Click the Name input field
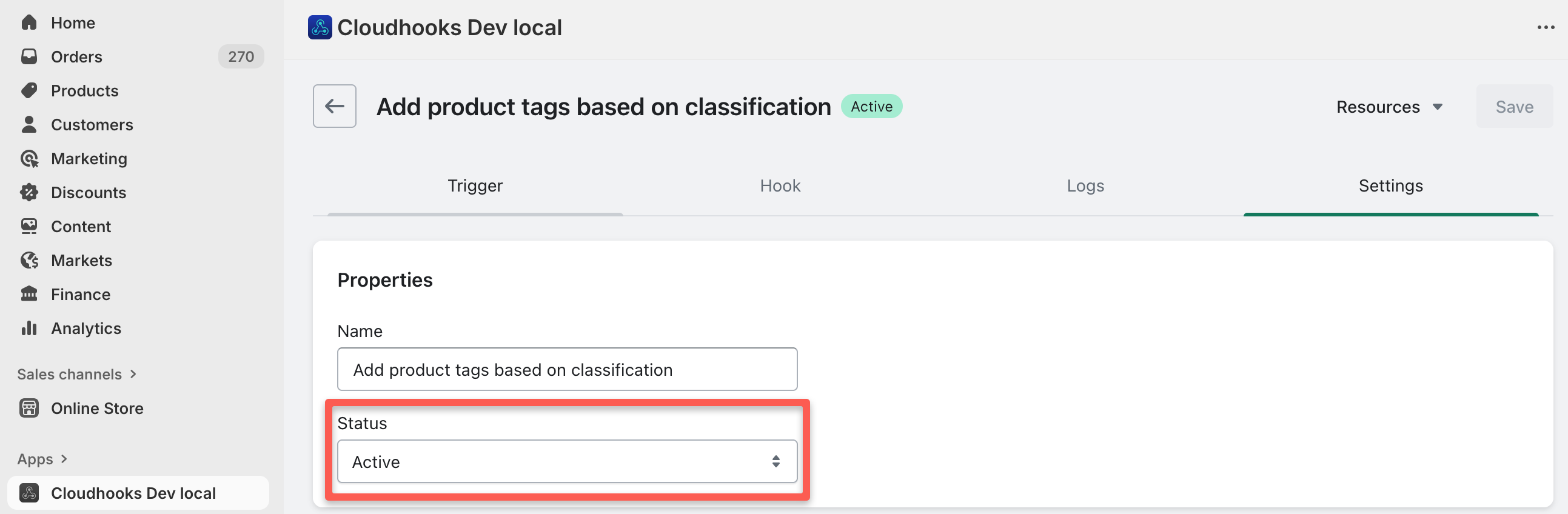This screenshot has height=514, width=1568. [x=567, y=370]
